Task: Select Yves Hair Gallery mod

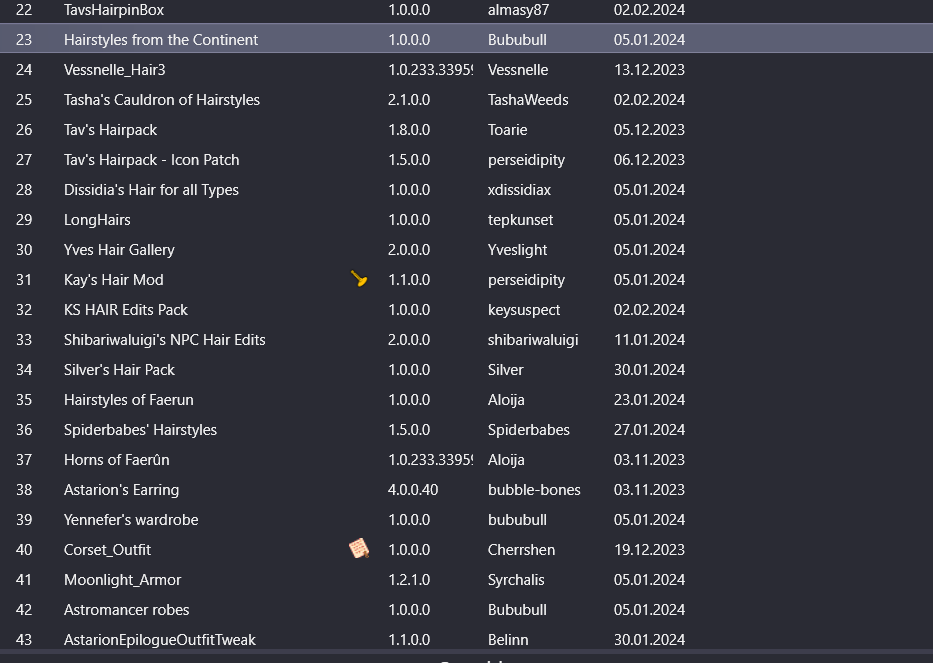Action: 119,250
